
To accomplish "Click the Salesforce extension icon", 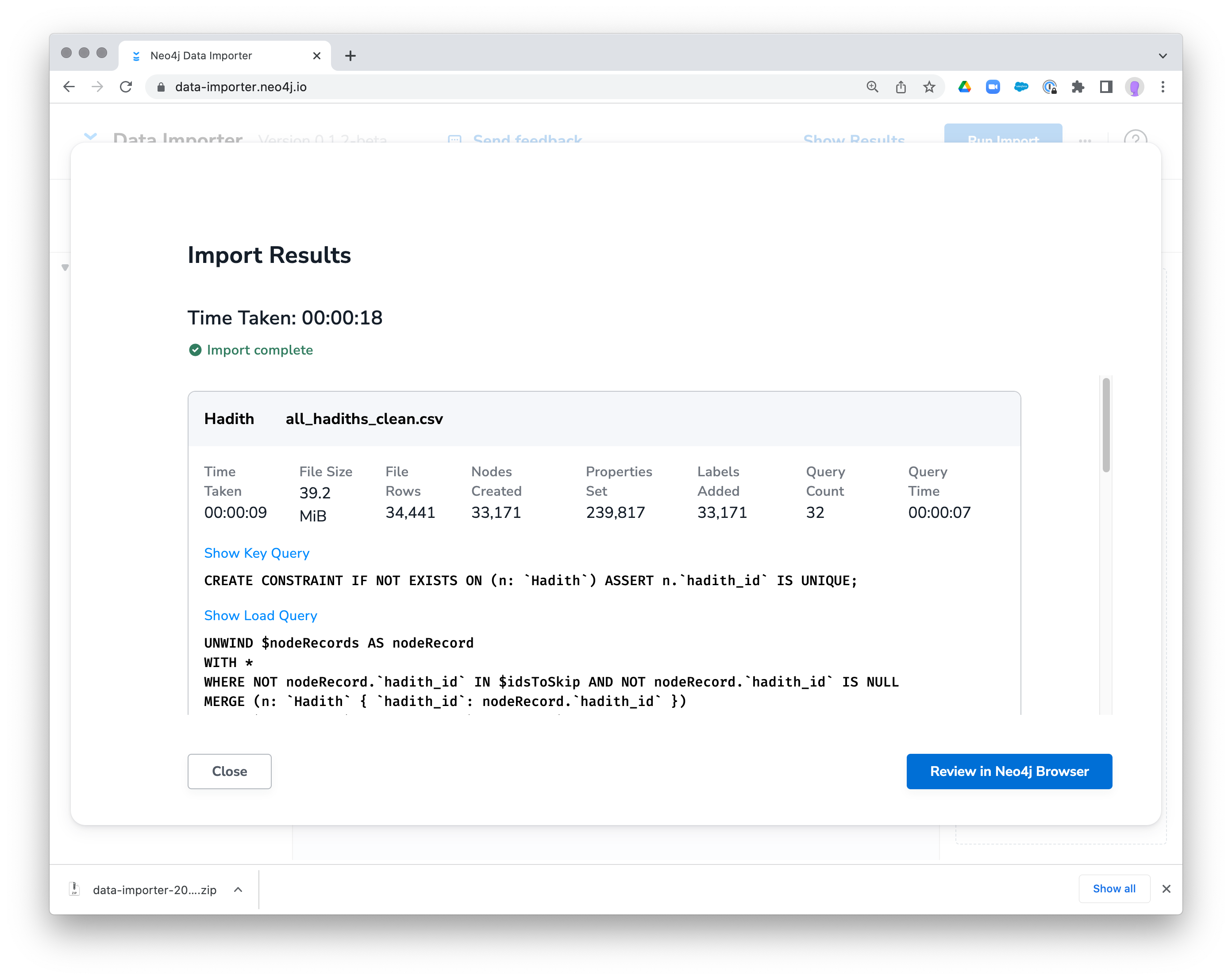I will [1021, 87].
